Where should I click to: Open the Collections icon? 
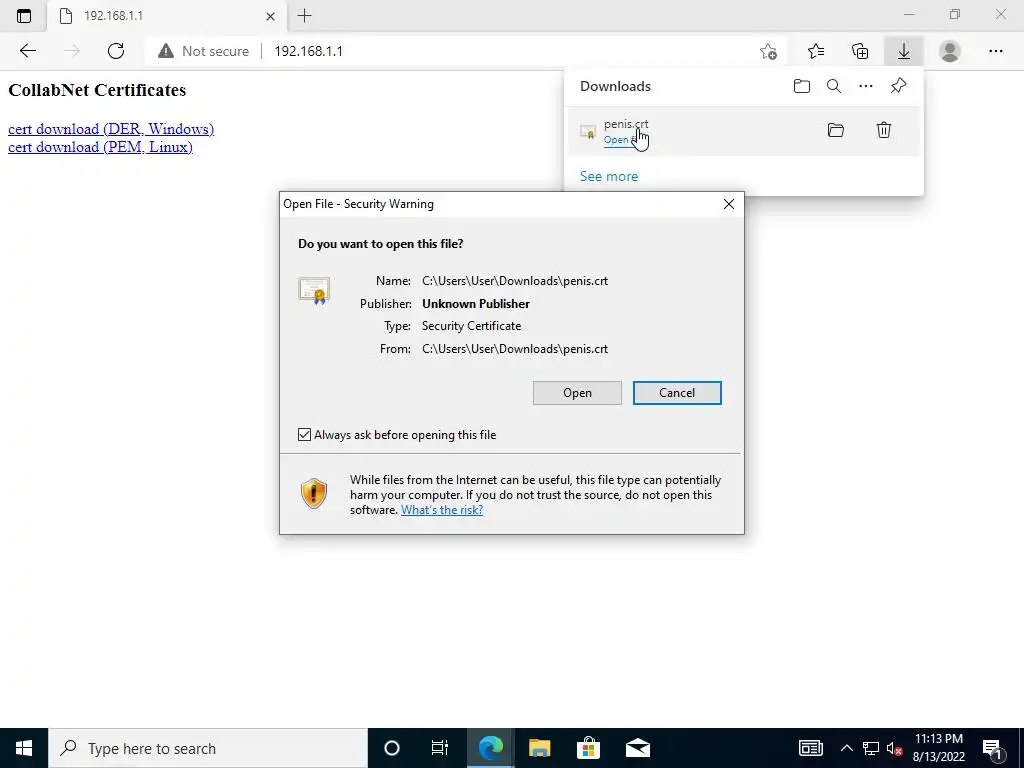860,51
